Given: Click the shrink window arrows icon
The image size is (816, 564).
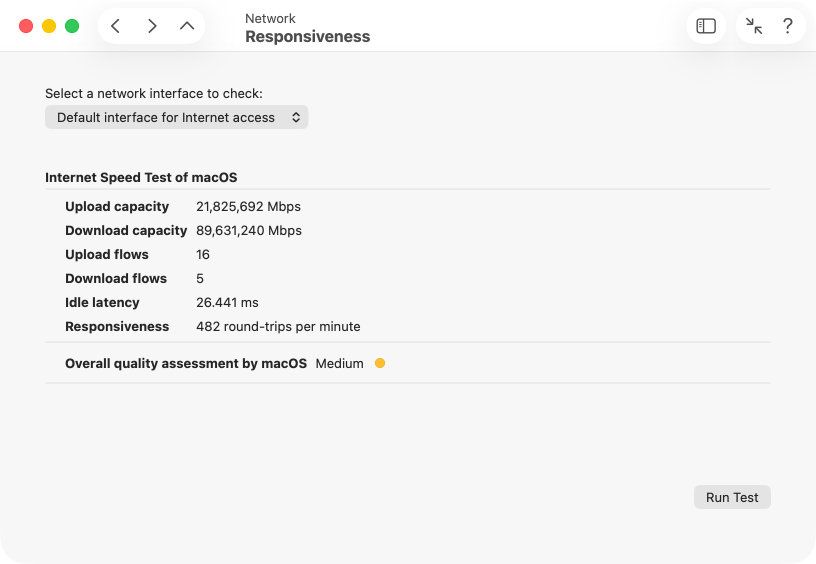Looking at the screenshot, I should pos(754,26).
